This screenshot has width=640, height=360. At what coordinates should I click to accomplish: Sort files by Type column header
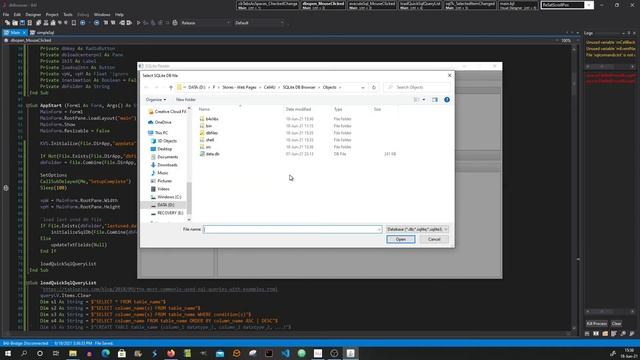tap(338, 109)
